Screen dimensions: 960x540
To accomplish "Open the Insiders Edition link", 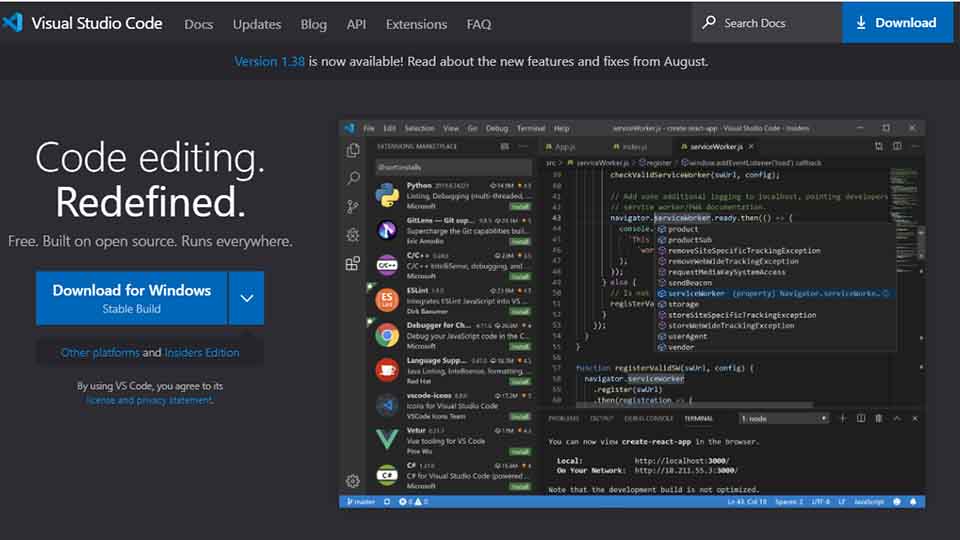I will pyautogui.click(x=202, y=353).
